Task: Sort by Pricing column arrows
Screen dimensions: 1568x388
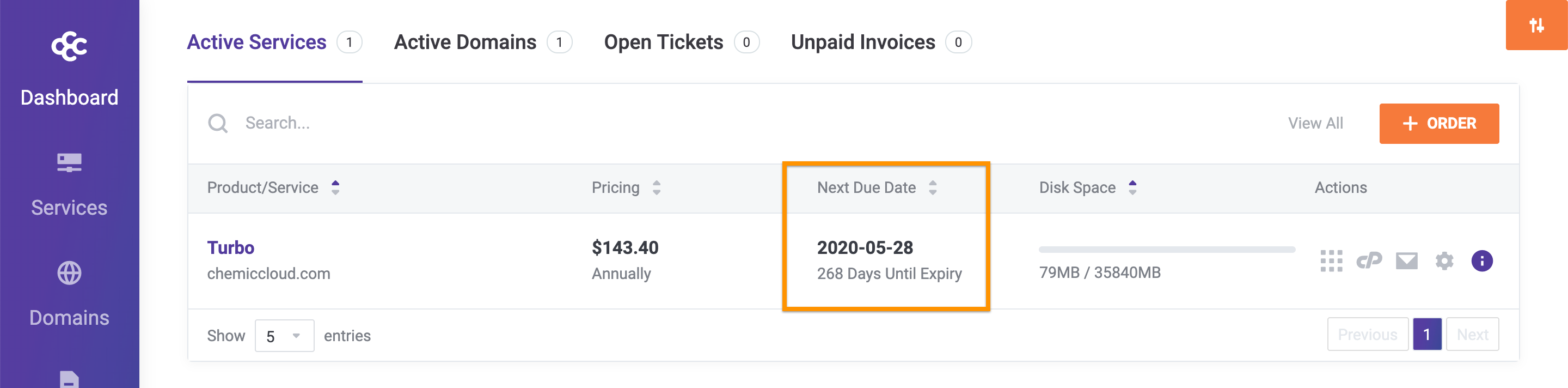Action: coord(656,187)
